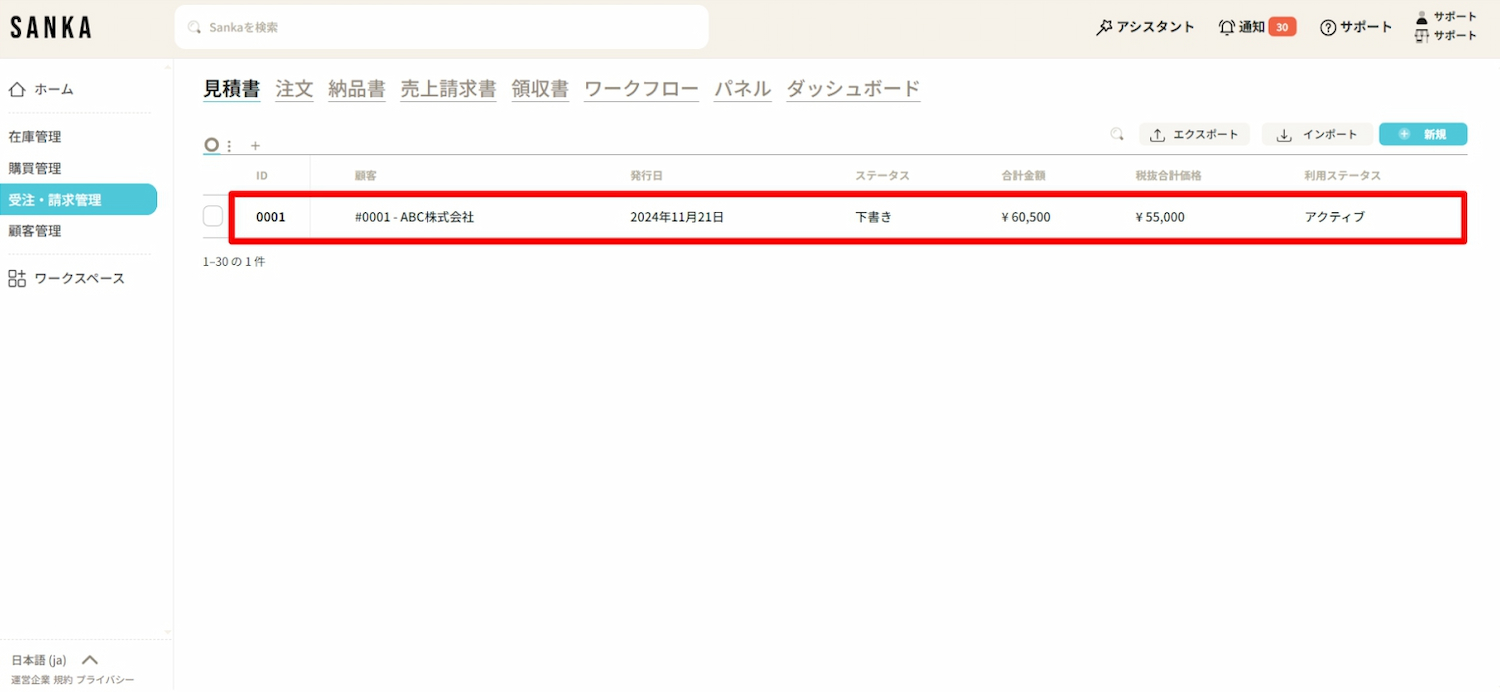Image resolution: width=1500 pixels, height=692 pixels.
Task: Switch to the 領収書 tab
Action: 540,88
